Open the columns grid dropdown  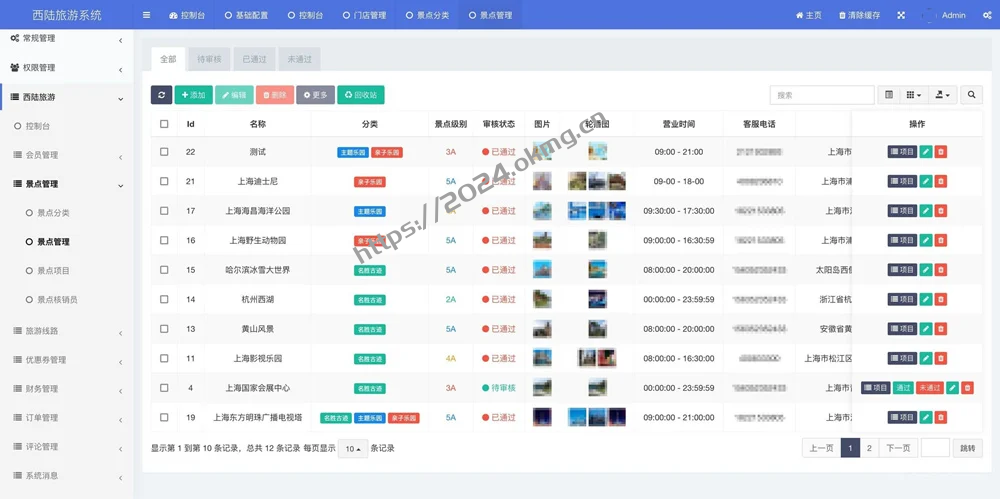point(914,95)
